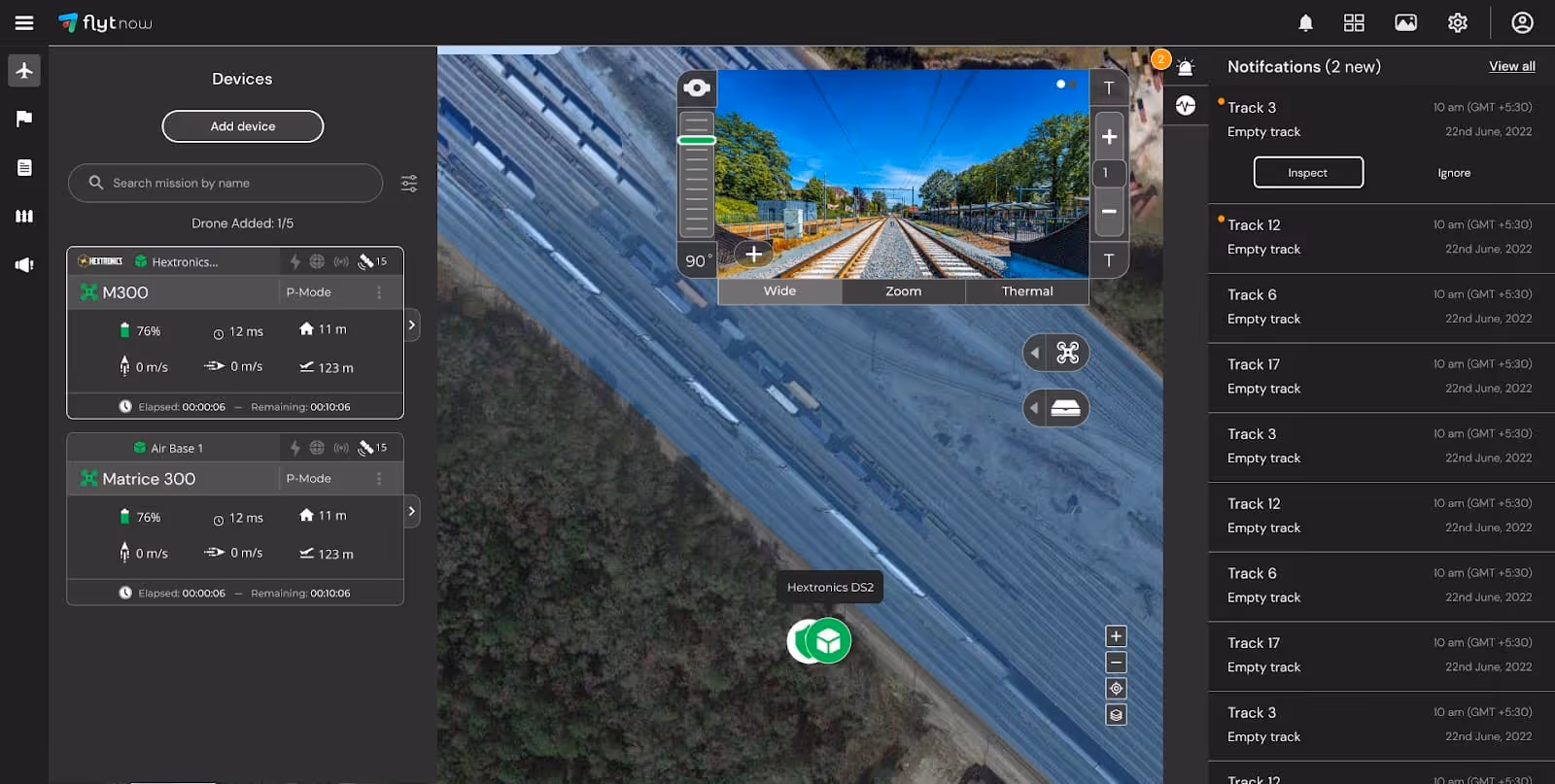This screenshot has height=784, width=1555.
Task: Click the Air Base 1 label
Action: coord(176,449)
